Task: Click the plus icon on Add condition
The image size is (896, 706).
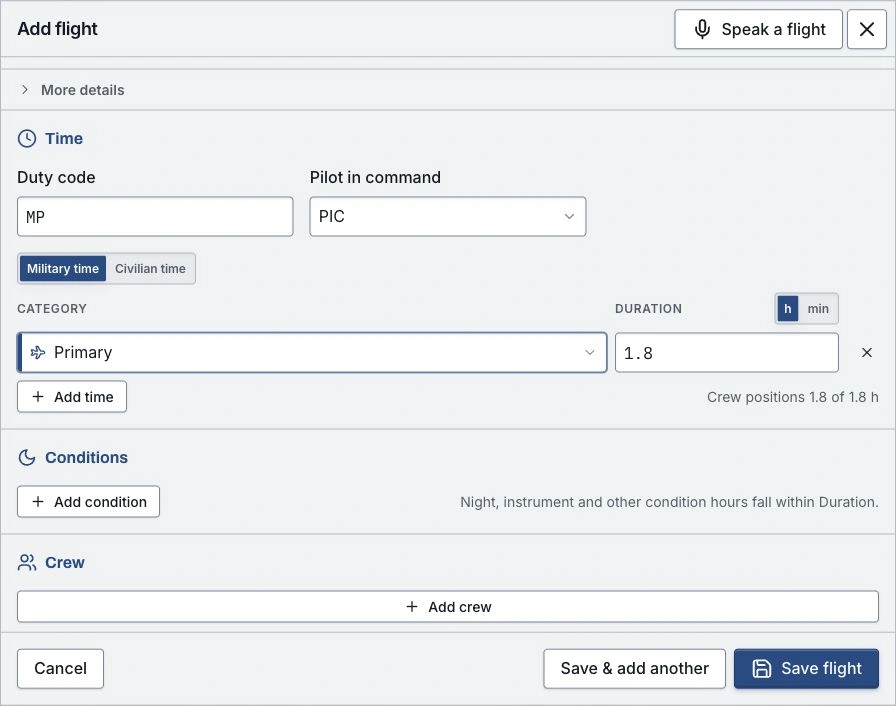Action: click(38, 502)
